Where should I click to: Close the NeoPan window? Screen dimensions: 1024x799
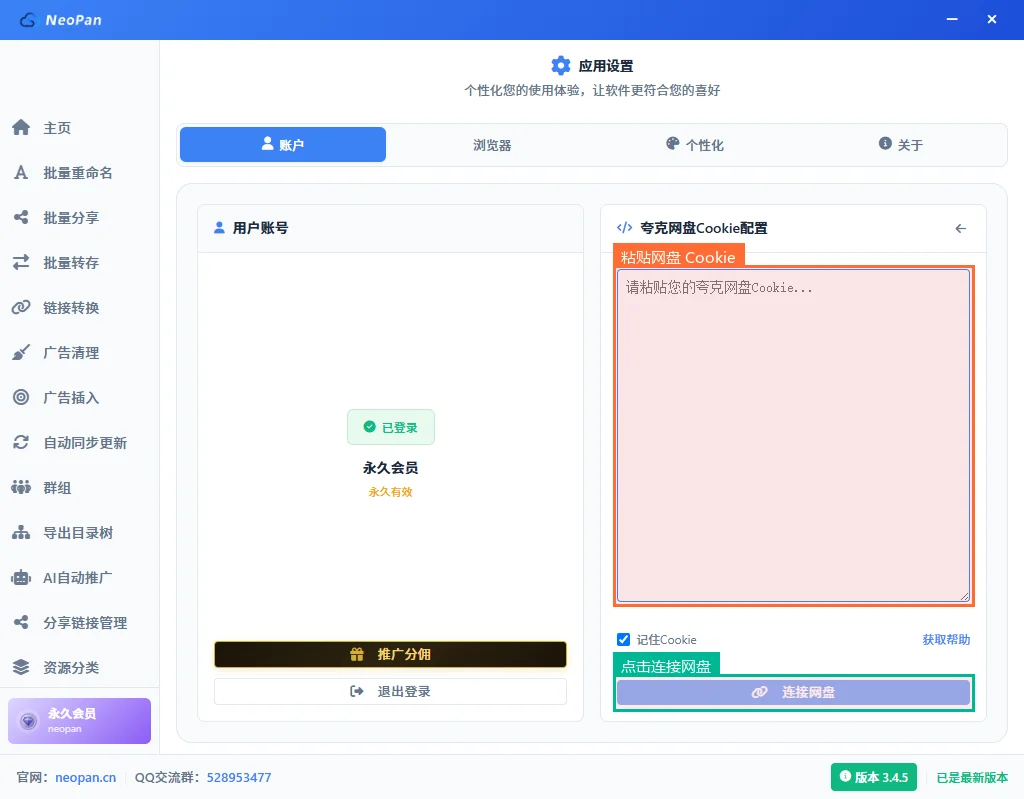point(991,20)
